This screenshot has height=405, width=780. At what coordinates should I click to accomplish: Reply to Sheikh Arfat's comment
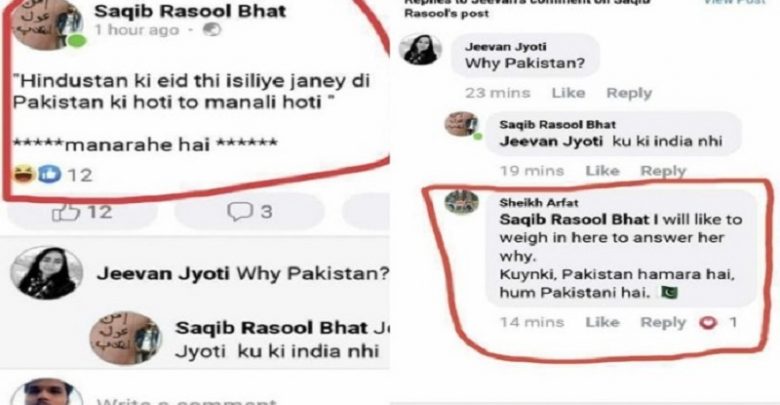(x=663, y=322)
